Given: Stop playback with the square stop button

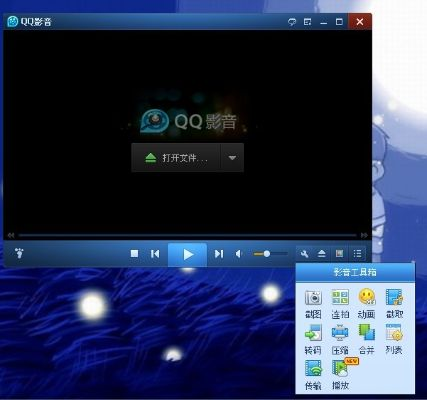Looking at the screenshot, I should (134, 254).
